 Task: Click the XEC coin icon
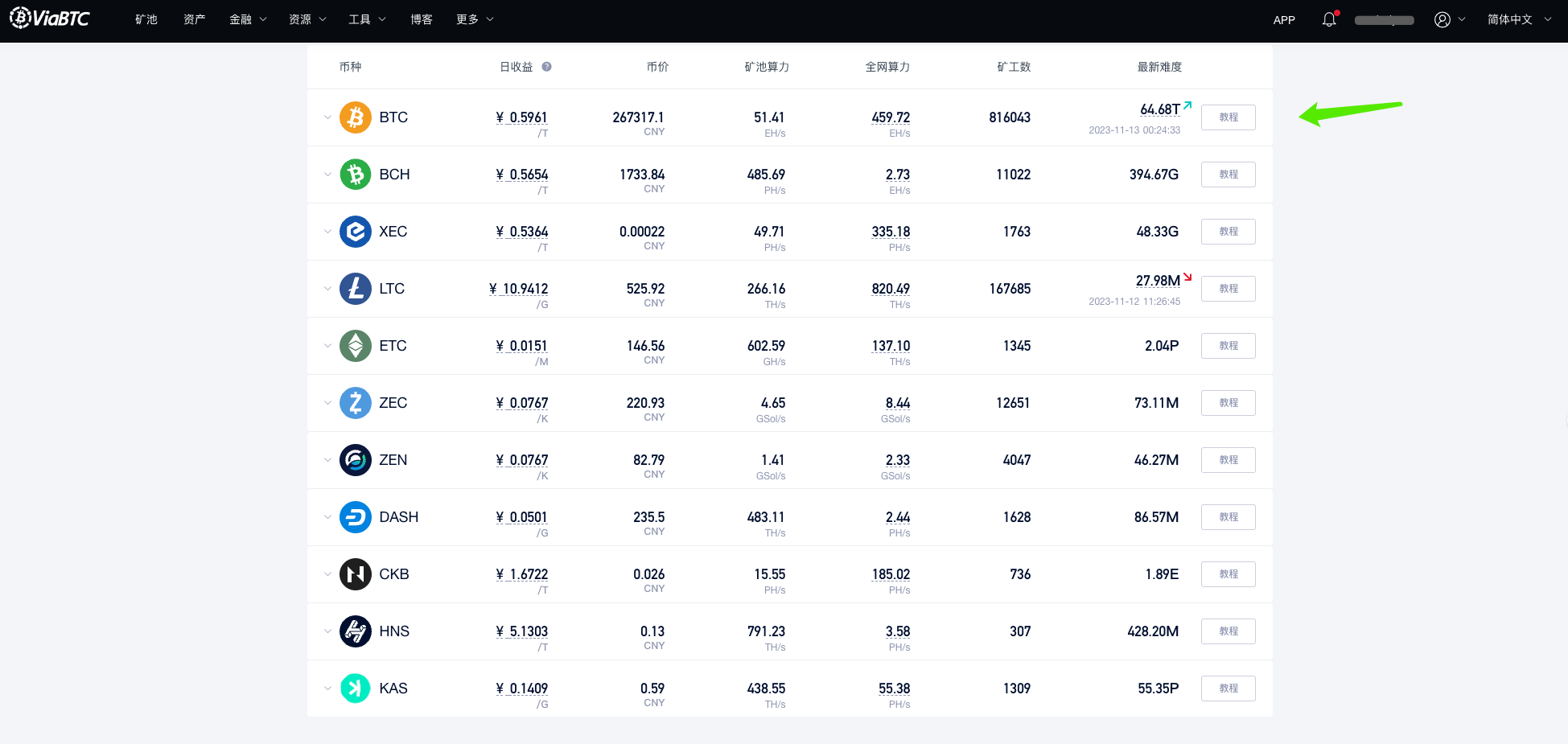355,232
